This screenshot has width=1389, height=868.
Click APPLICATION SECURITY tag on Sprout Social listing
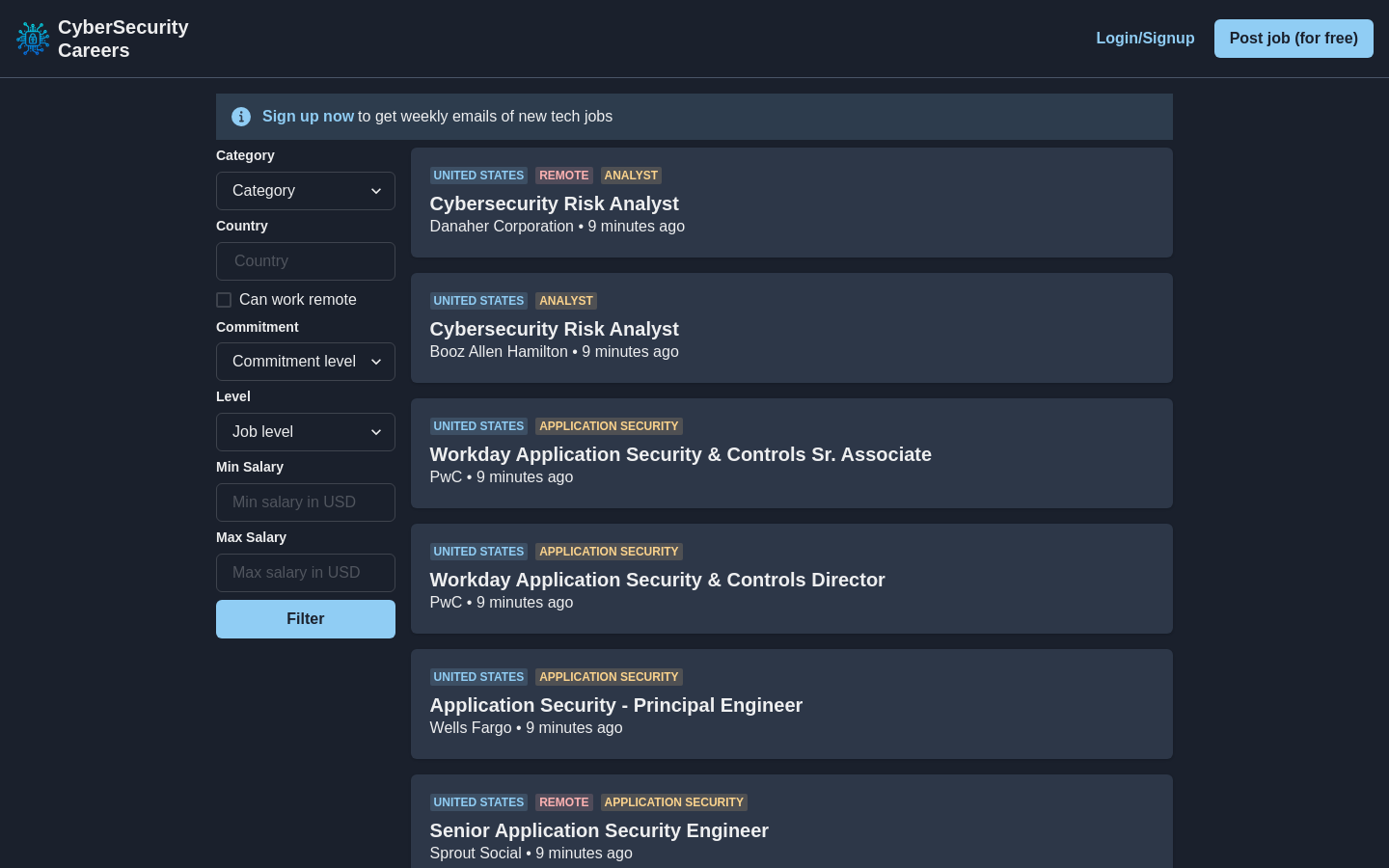pos(674,802)
